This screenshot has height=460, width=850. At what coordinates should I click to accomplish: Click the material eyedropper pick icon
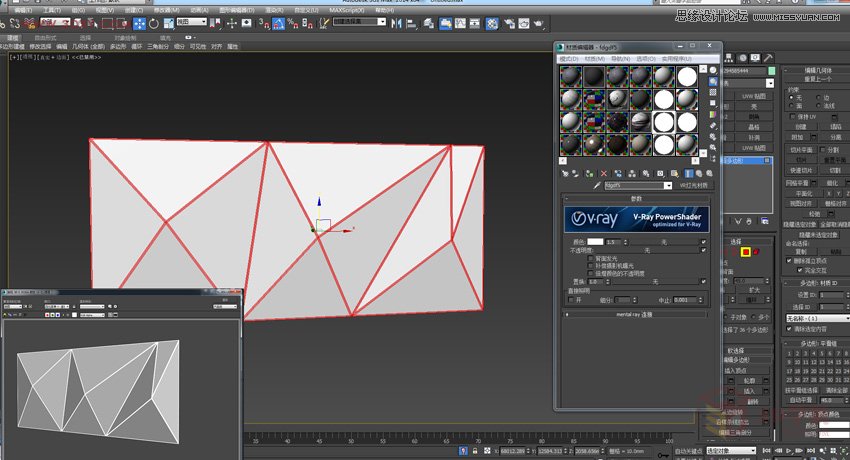pyautogui.click(x=597, y=185)
